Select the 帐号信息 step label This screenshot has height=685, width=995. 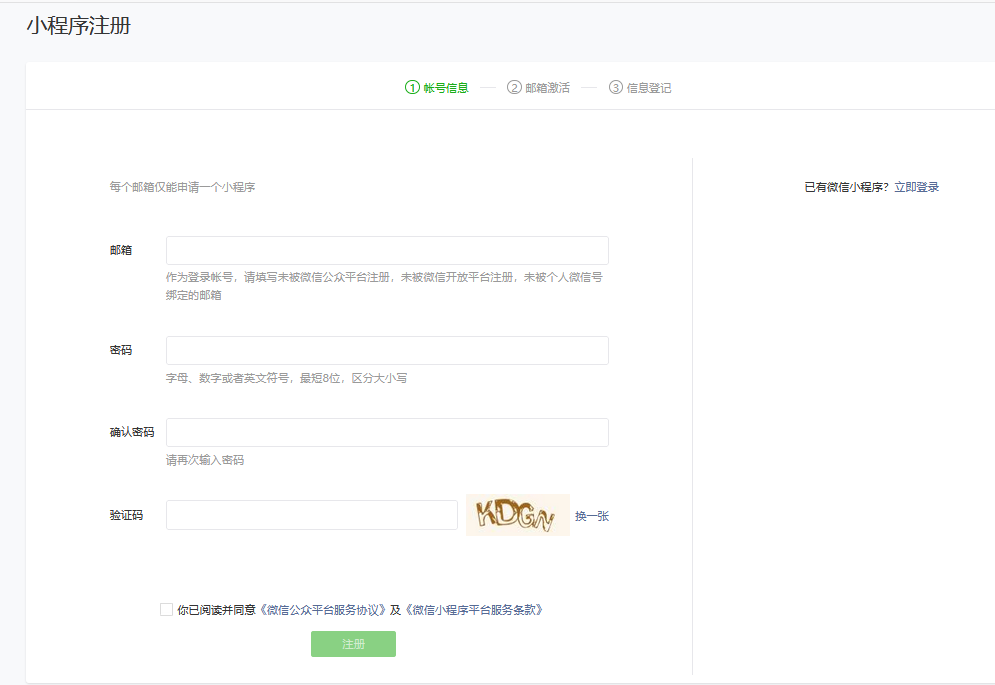coord(445,88)
